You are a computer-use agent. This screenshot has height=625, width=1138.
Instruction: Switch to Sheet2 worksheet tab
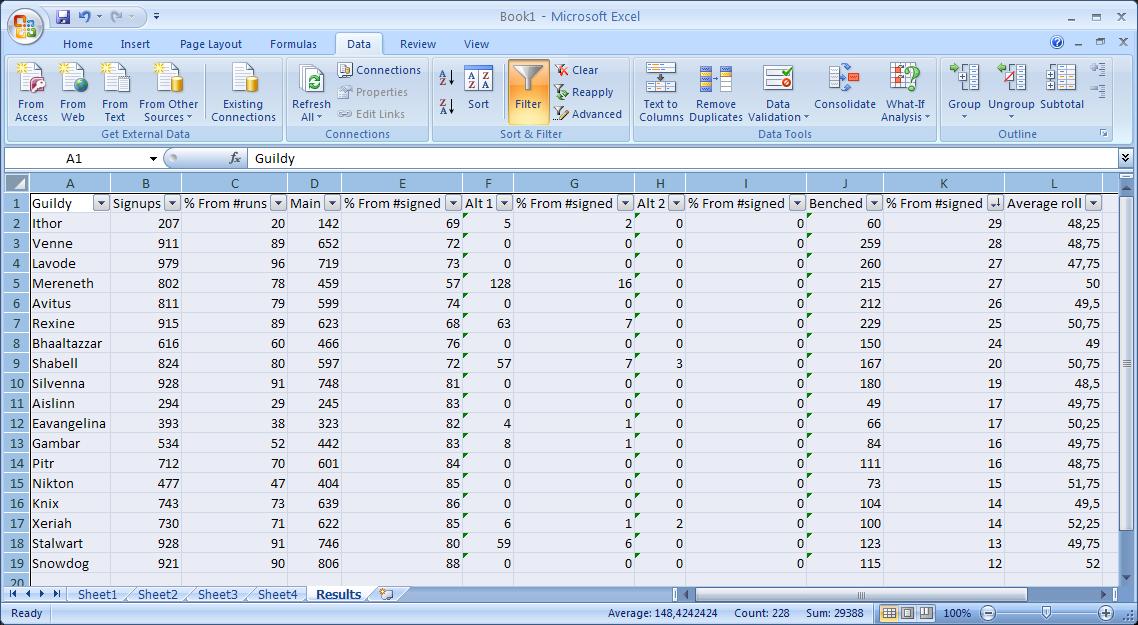(x=157, y=594)
